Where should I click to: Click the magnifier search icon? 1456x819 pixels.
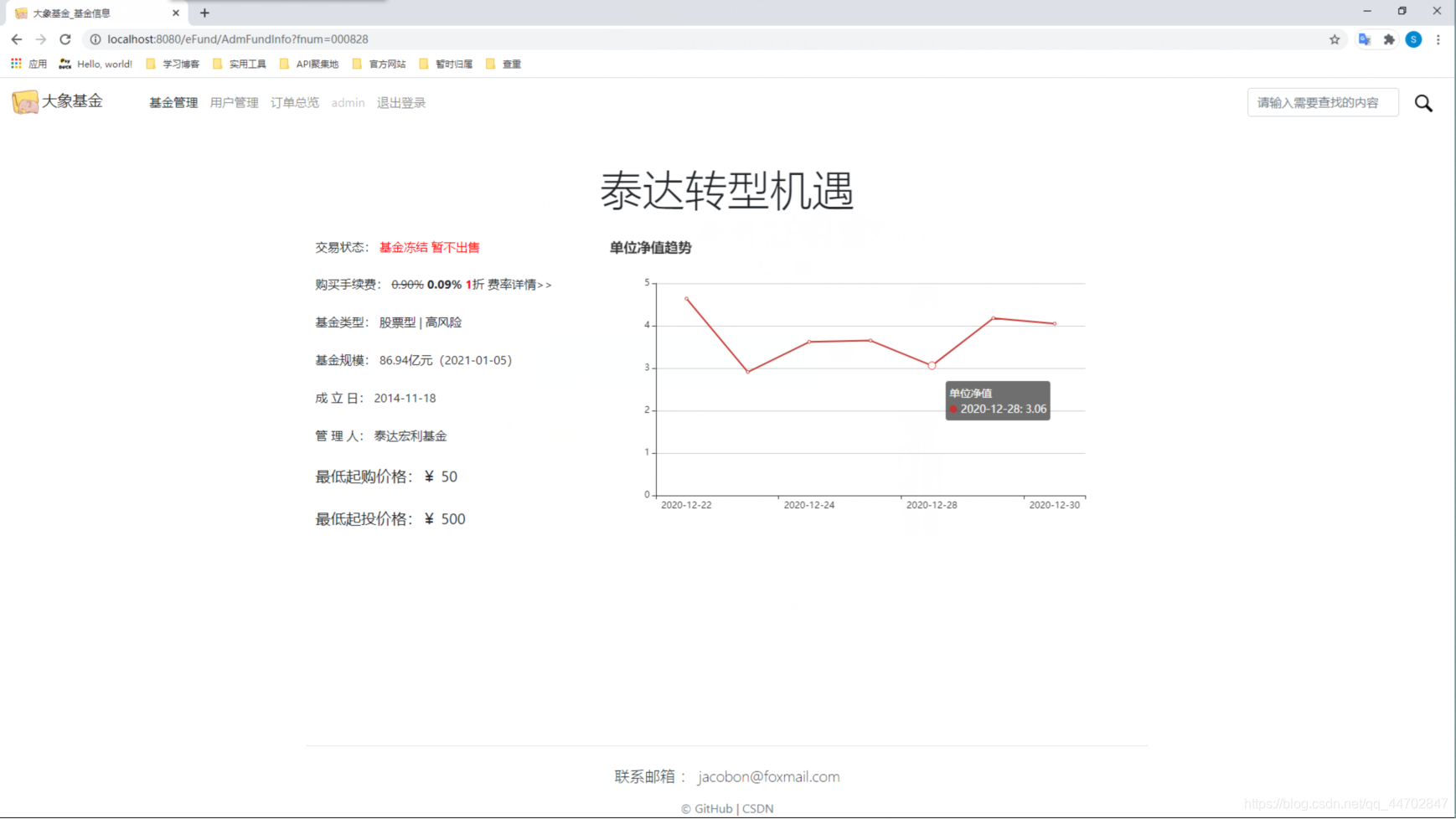tap(1423, 103)
